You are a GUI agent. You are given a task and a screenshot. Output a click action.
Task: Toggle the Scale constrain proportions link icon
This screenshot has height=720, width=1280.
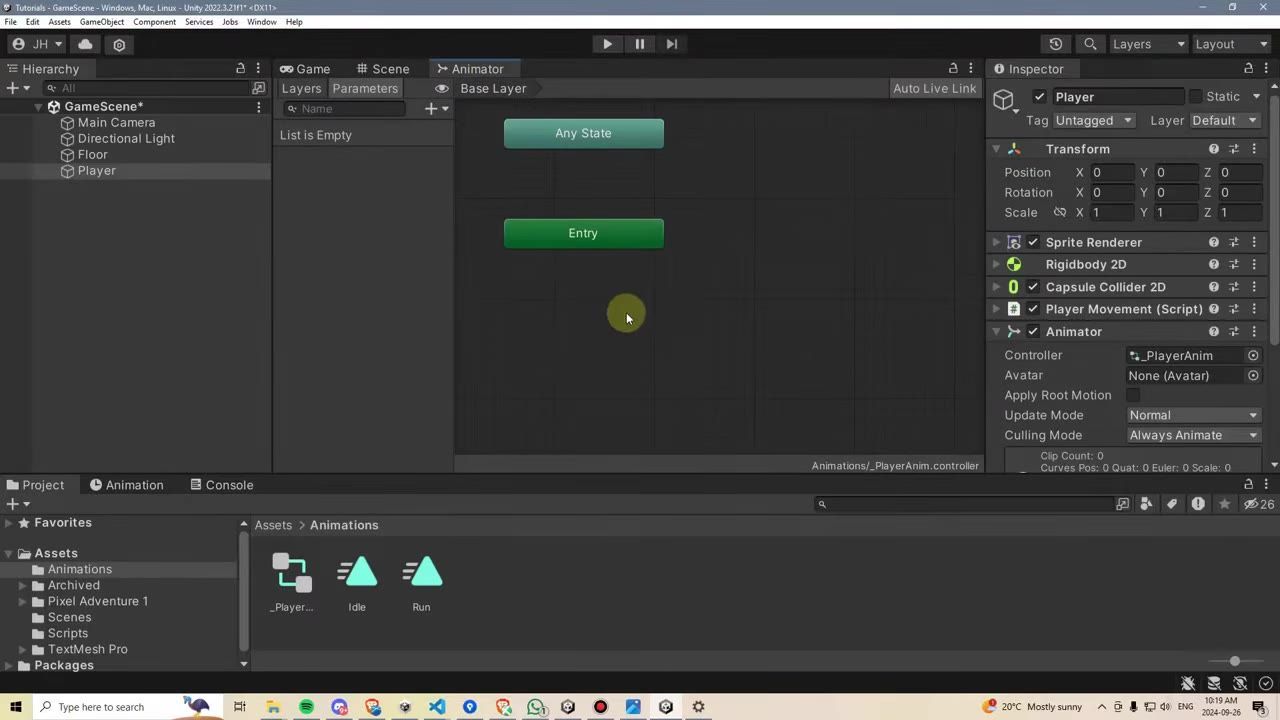(x=1060, y=213)
